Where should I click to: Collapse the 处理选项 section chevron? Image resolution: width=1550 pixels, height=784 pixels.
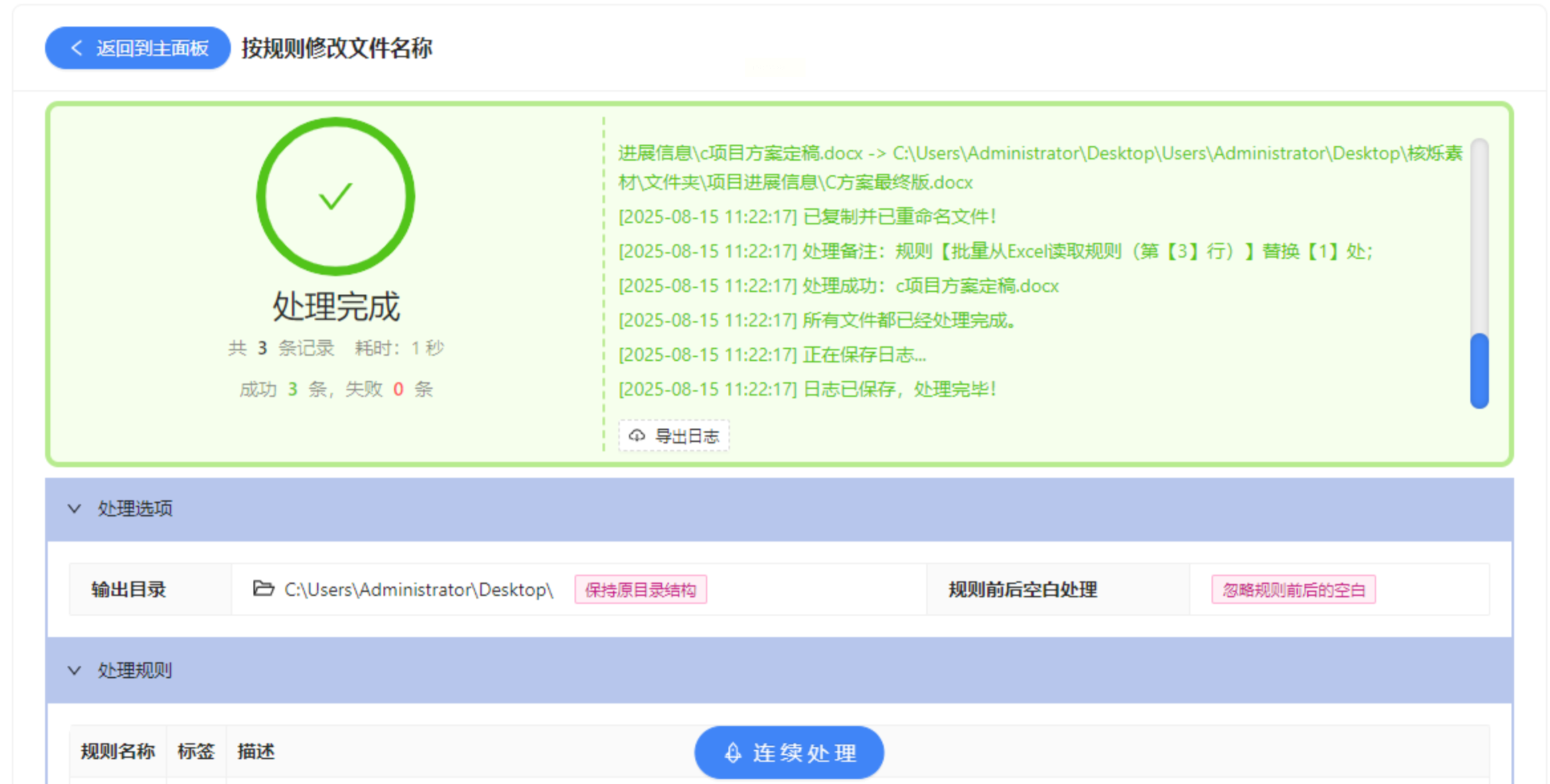74,509
